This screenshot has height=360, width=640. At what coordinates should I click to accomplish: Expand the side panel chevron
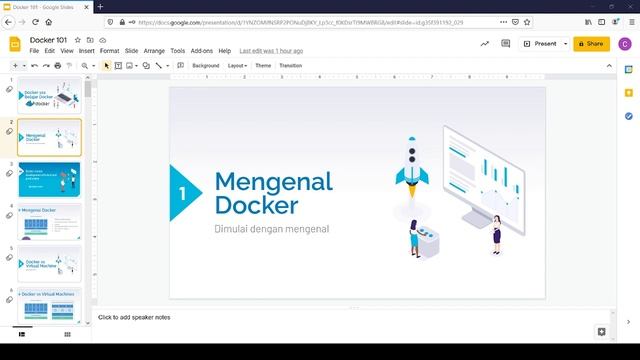[x=629, y=322]
